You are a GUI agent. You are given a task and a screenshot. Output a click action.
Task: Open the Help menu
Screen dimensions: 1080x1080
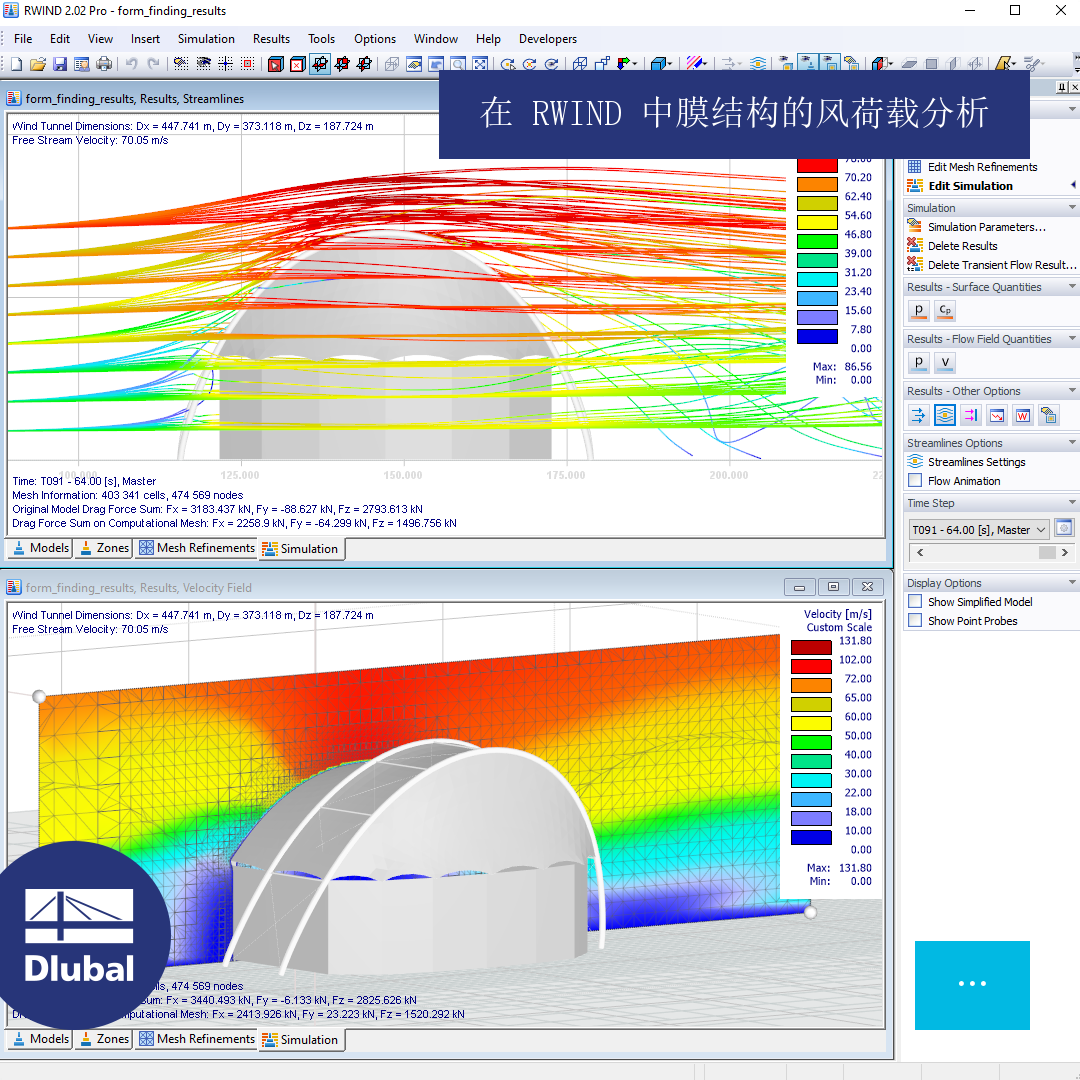coord(488,39)
